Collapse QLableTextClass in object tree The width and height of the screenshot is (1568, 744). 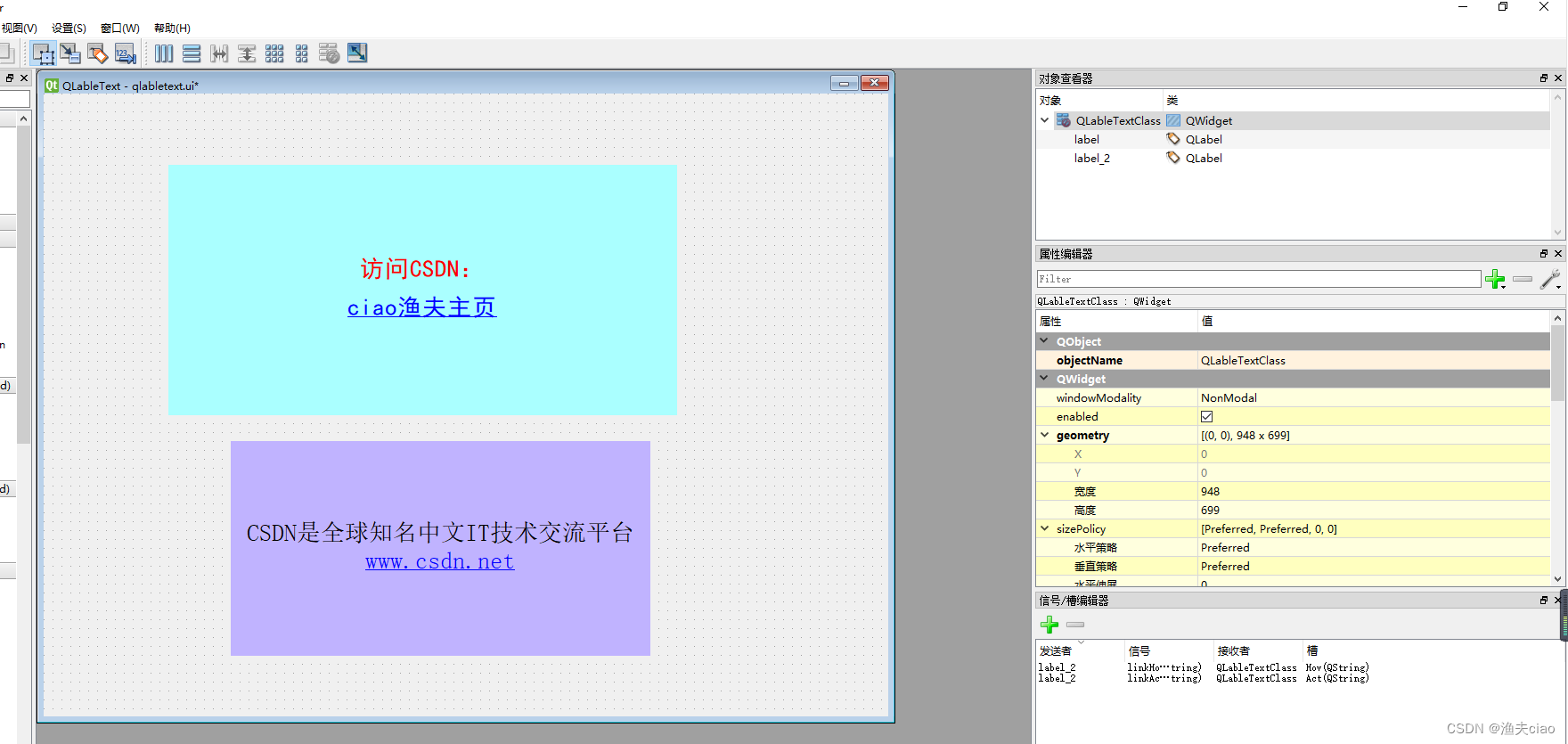coord(1045,120)
